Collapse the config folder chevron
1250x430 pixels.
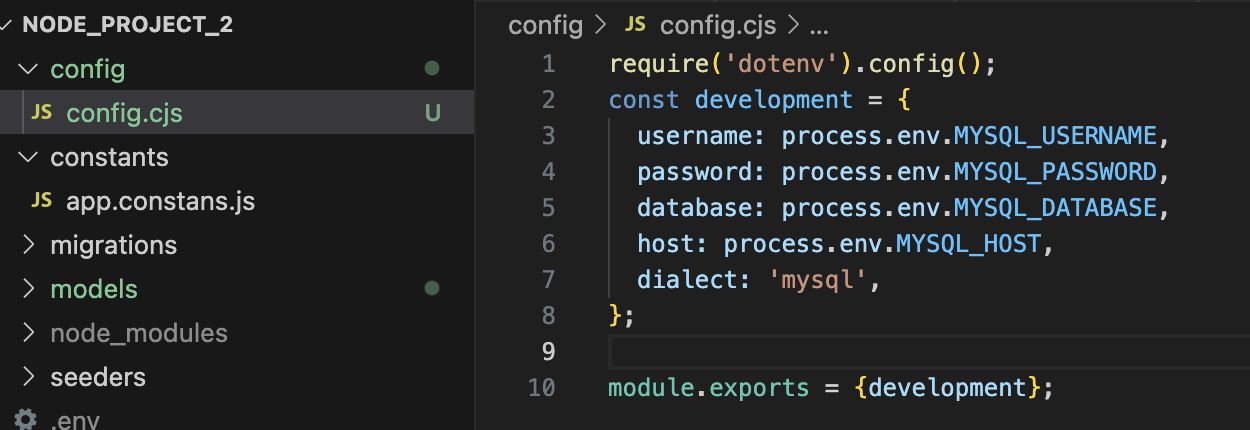pos(28,70)
